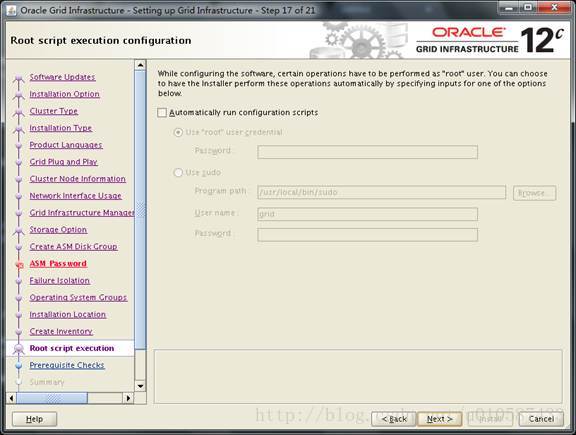Viewport: 576px width, 435px height.
Task: Go to the Storage Option step
Action: coord(58,230)
